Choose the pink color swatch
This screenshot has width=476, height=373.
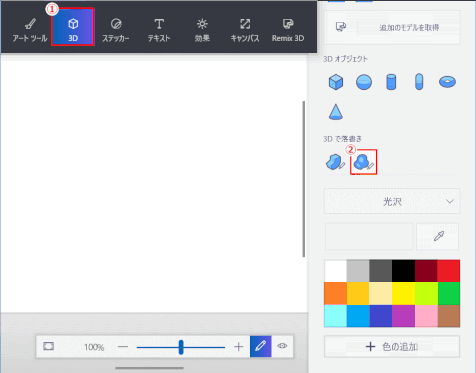(x=426, y=316)
